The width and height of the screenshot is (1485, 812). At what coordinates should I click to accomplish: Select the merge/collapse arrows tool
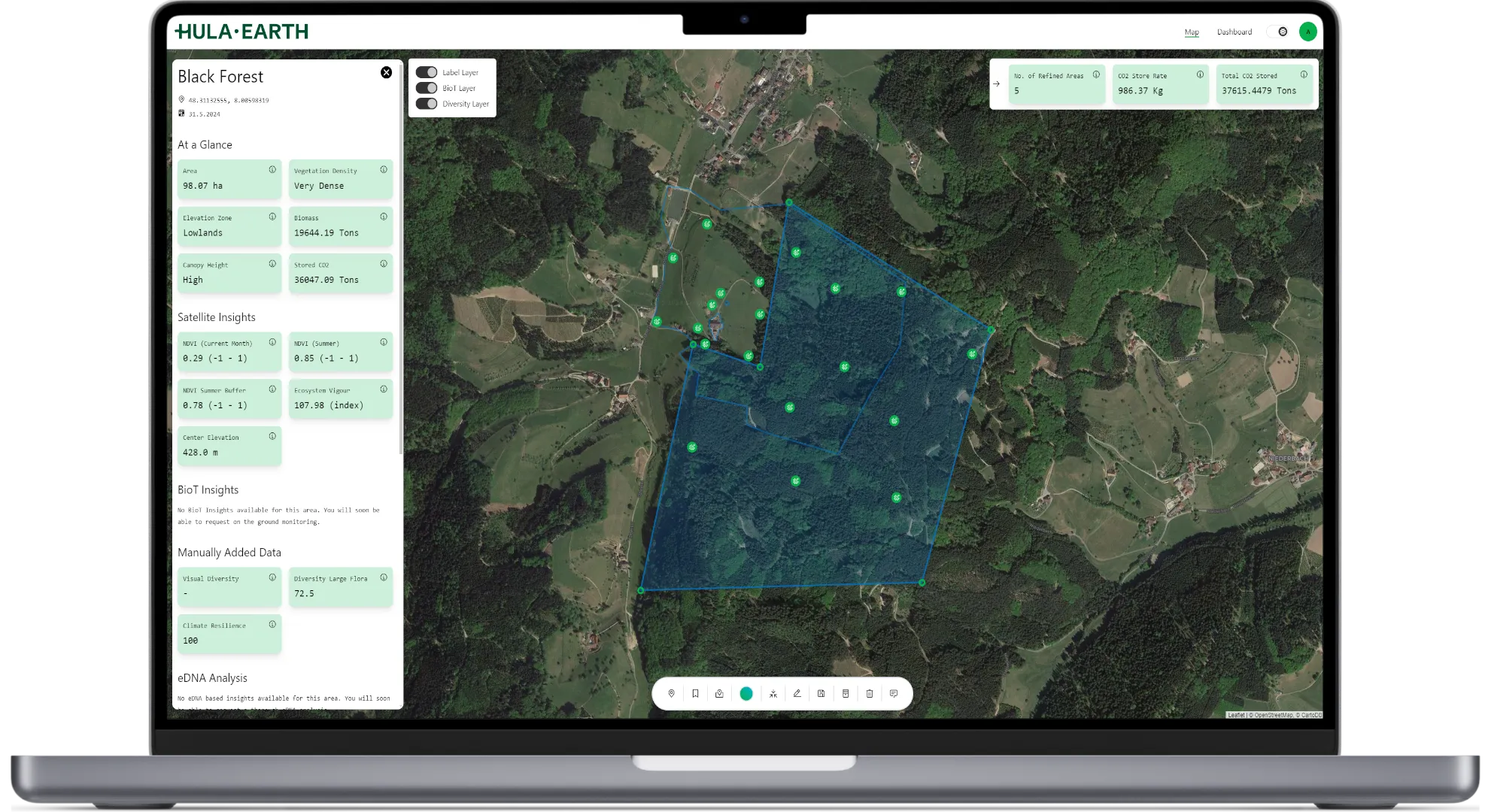(773, 694)
